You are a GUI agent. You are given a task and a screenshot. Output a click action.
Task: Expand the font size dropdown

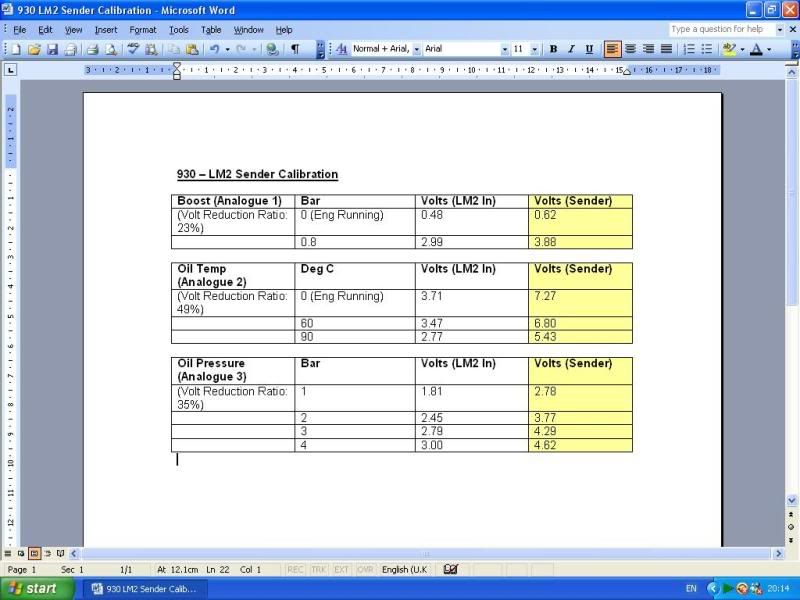tap(535, 49)
